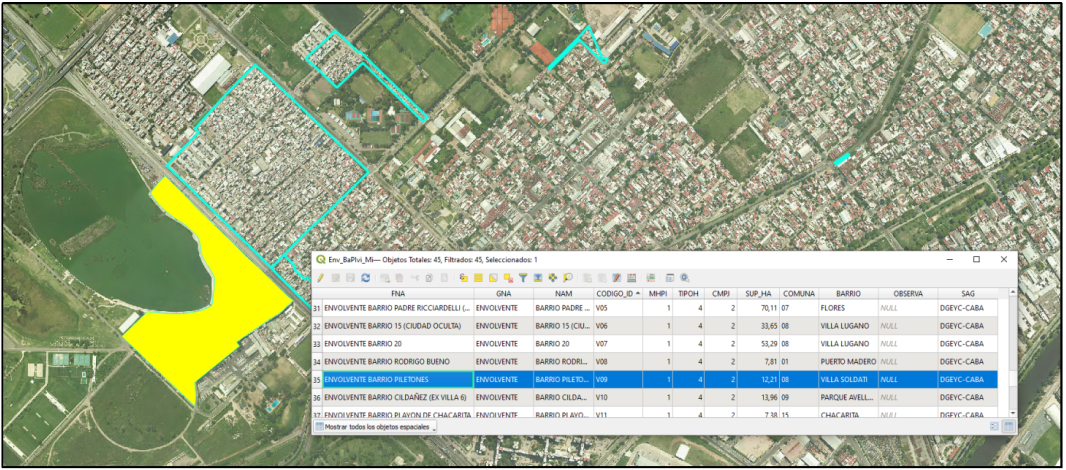Close the attribute table window
This screenshot has height=470, width=1066.
[1003, 259]
